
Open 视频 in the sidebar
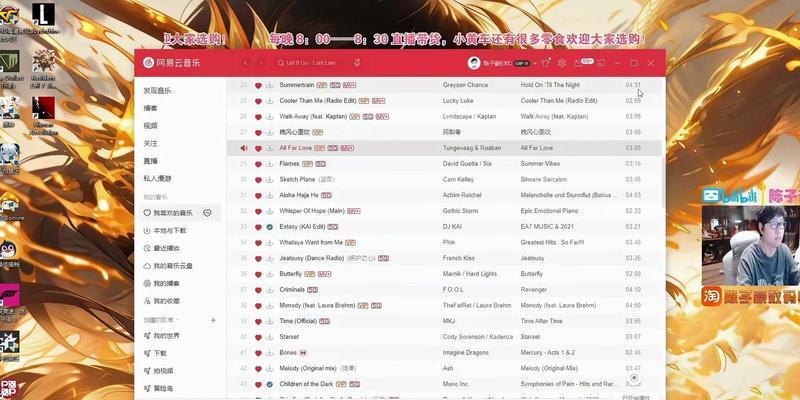coord(151,126)
